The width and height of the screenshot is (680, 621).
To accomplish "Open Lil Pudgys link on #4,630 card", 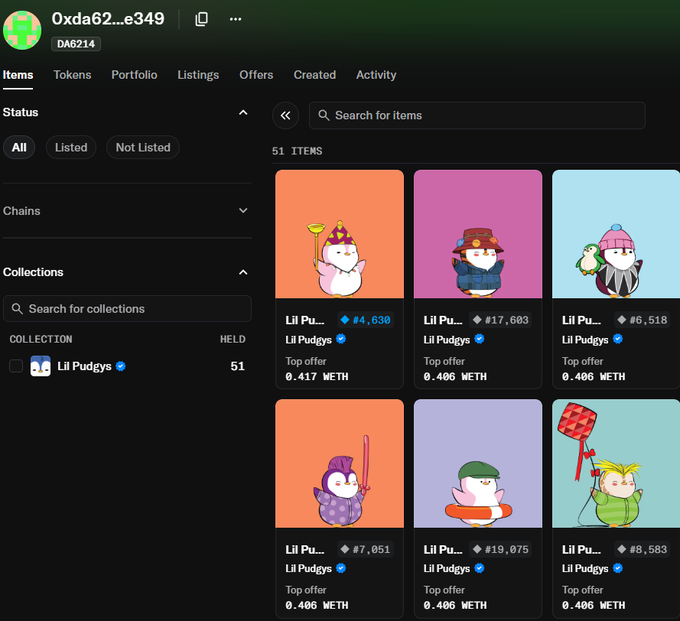I will (308, 340).
